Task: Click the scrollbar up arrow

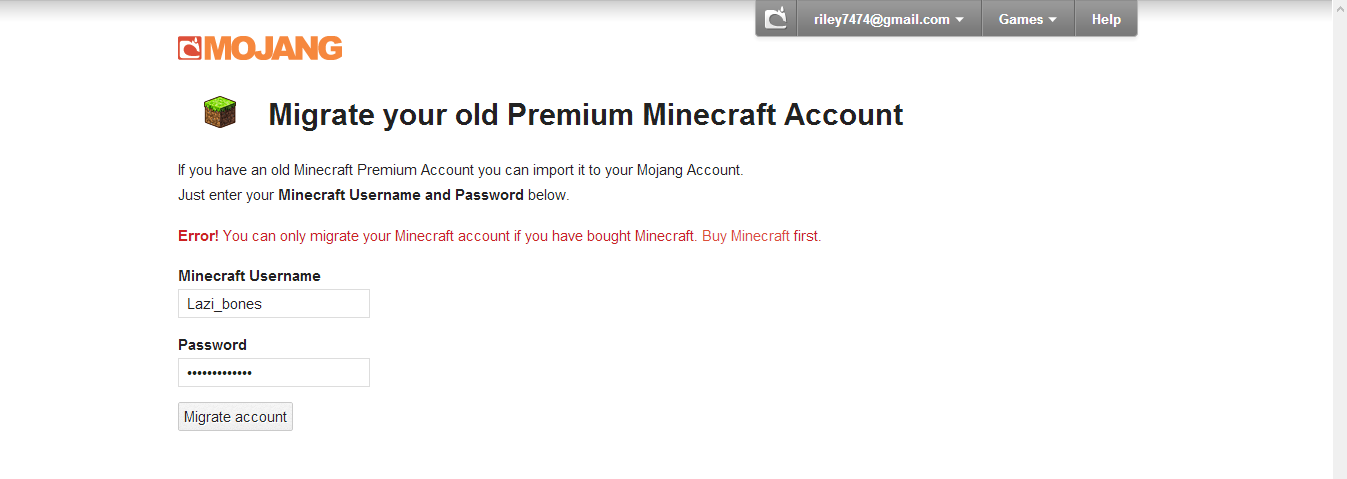Action: point(1340,8)
